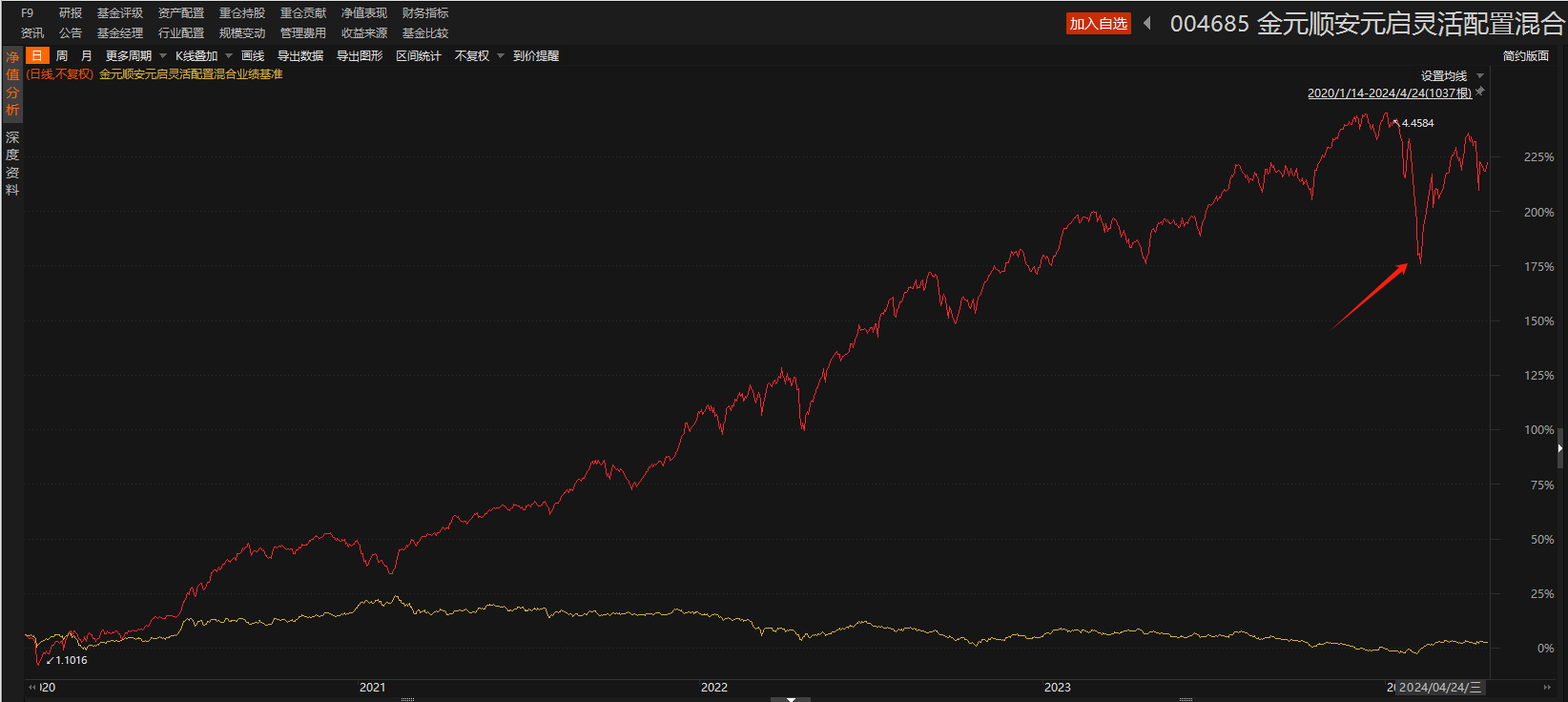The width and height of the screenshot is (1568, 702).
Task: Expand the 更多周期 dropdown
Action: point(135,56)
